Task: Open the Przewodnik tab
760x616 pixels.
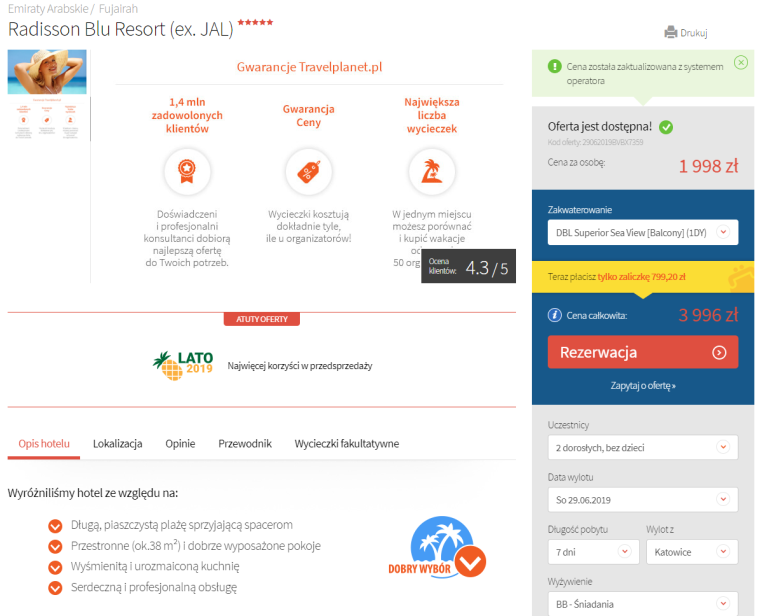Action: coord(245,443)
